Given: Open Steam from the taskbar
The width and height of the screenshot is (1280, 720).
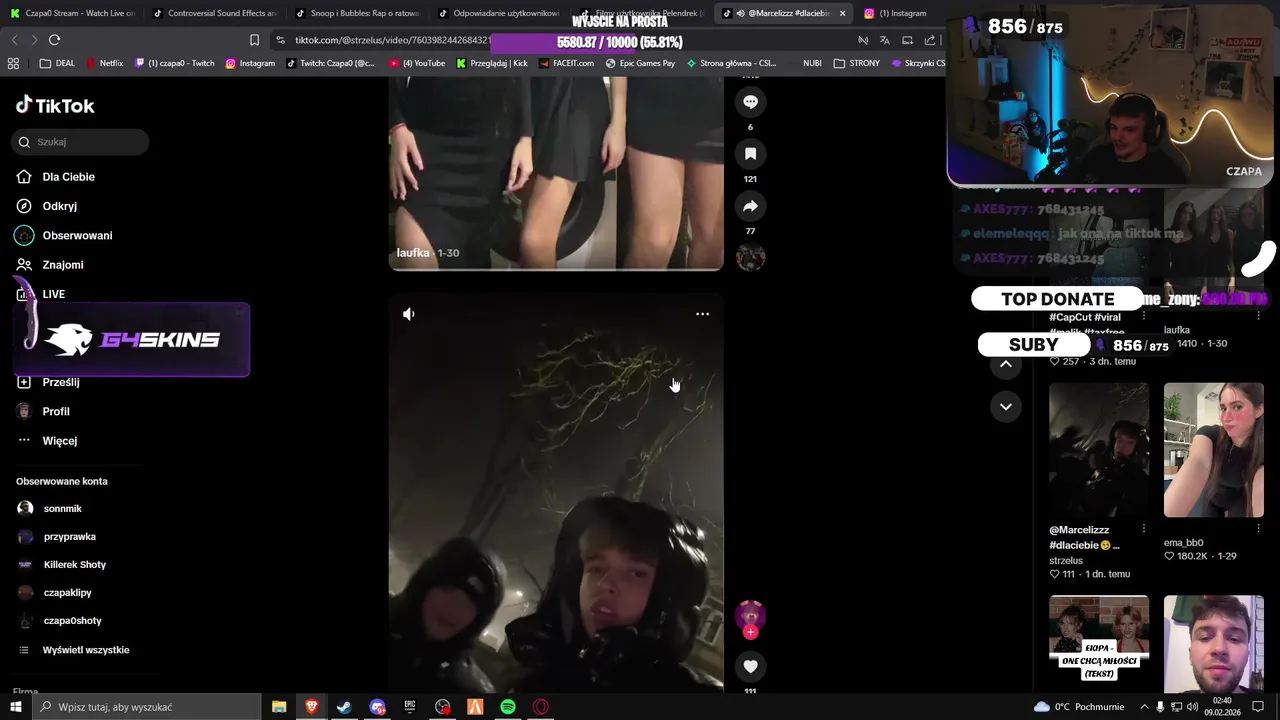Looking at the screenshot, I should click(x=344, y=707).
